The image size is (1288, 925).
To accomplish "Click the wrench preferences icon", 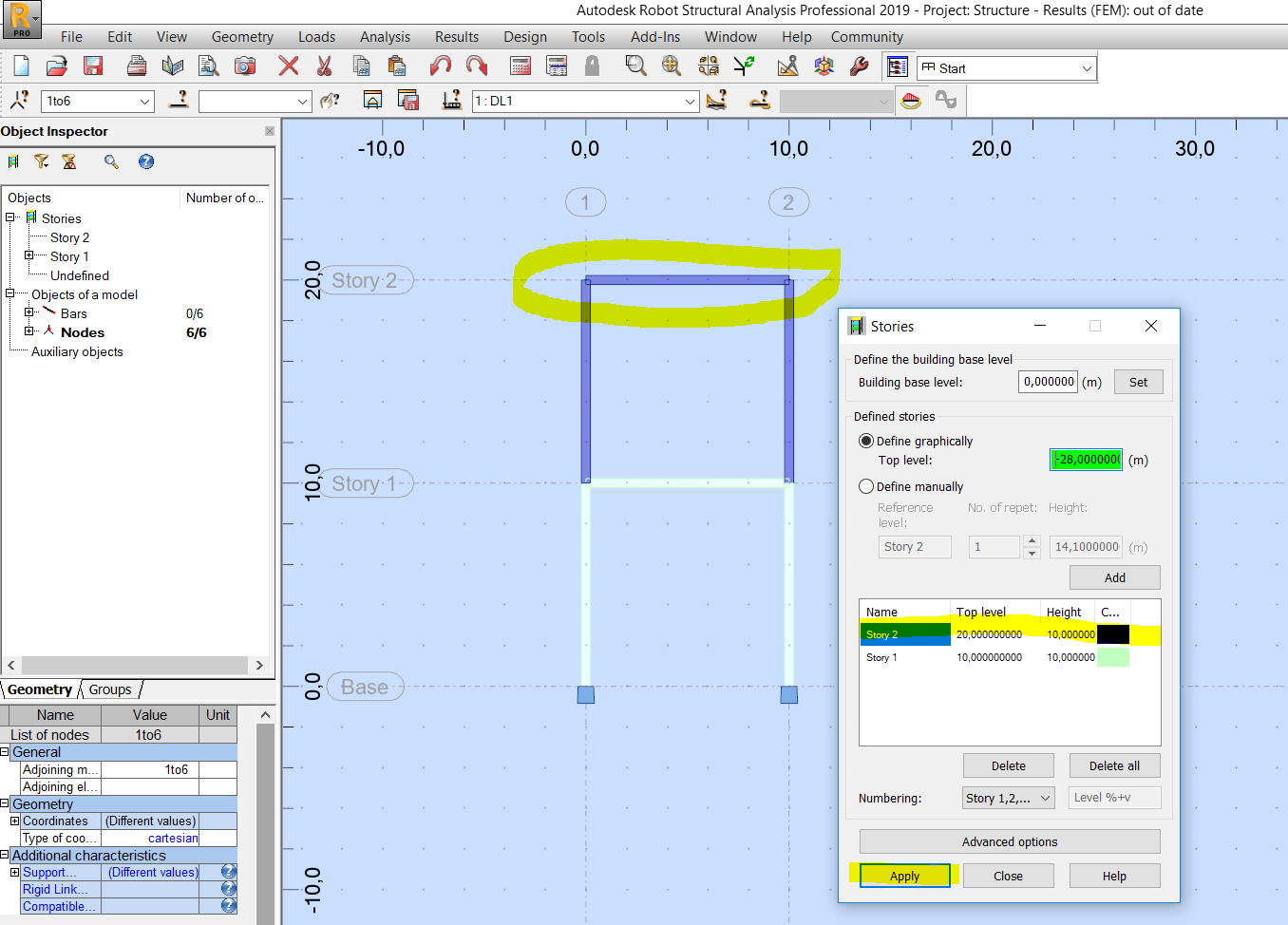I will pos(860,66).
